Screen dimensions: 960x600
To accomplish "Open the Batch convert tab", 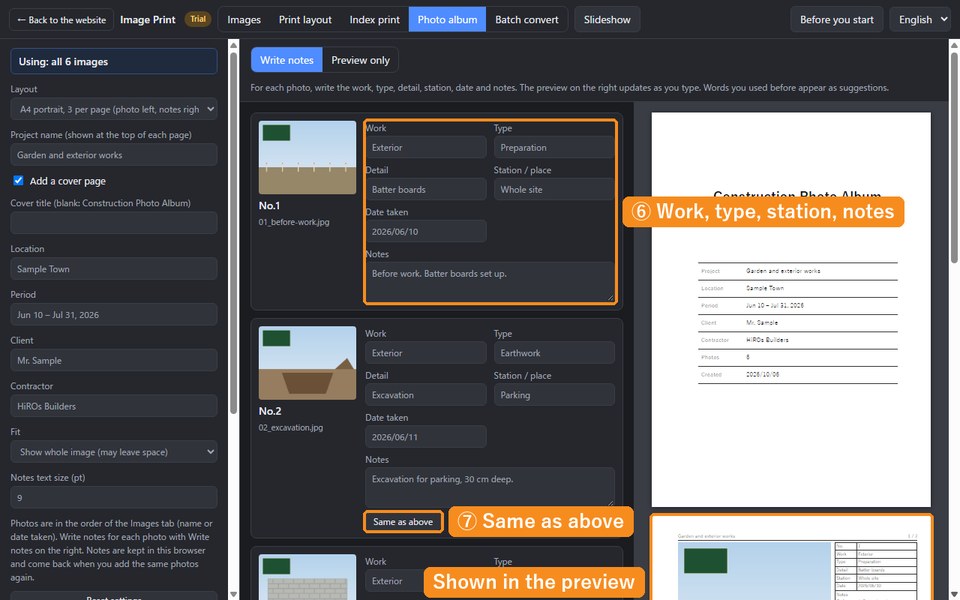I will point(527,20).
